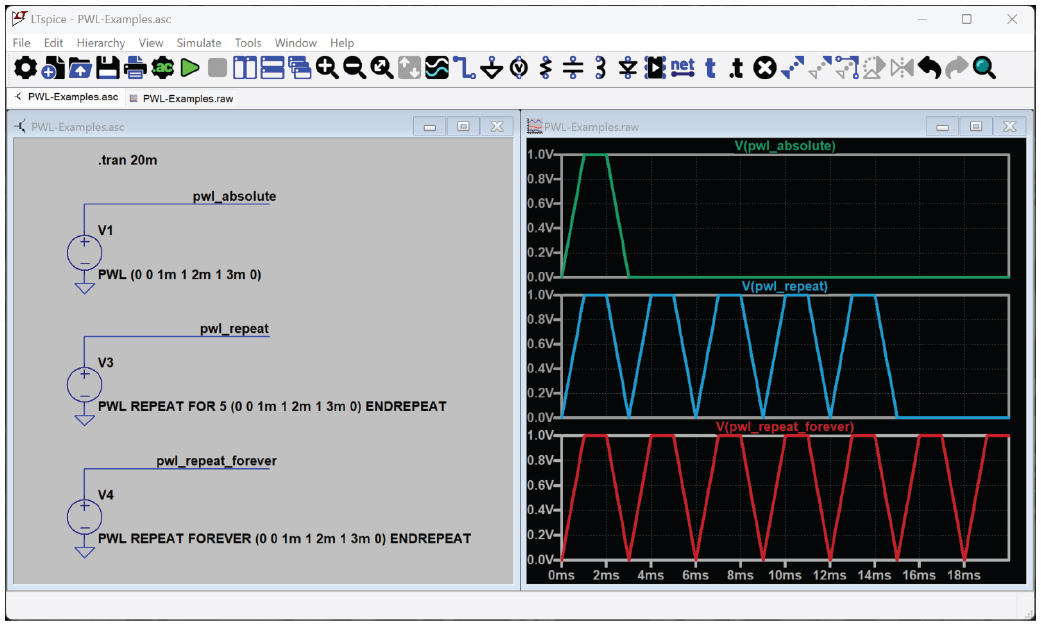Click the Run simulation green play icon
The width and height of the screenshot is (1041, 631).
(190, 68)
